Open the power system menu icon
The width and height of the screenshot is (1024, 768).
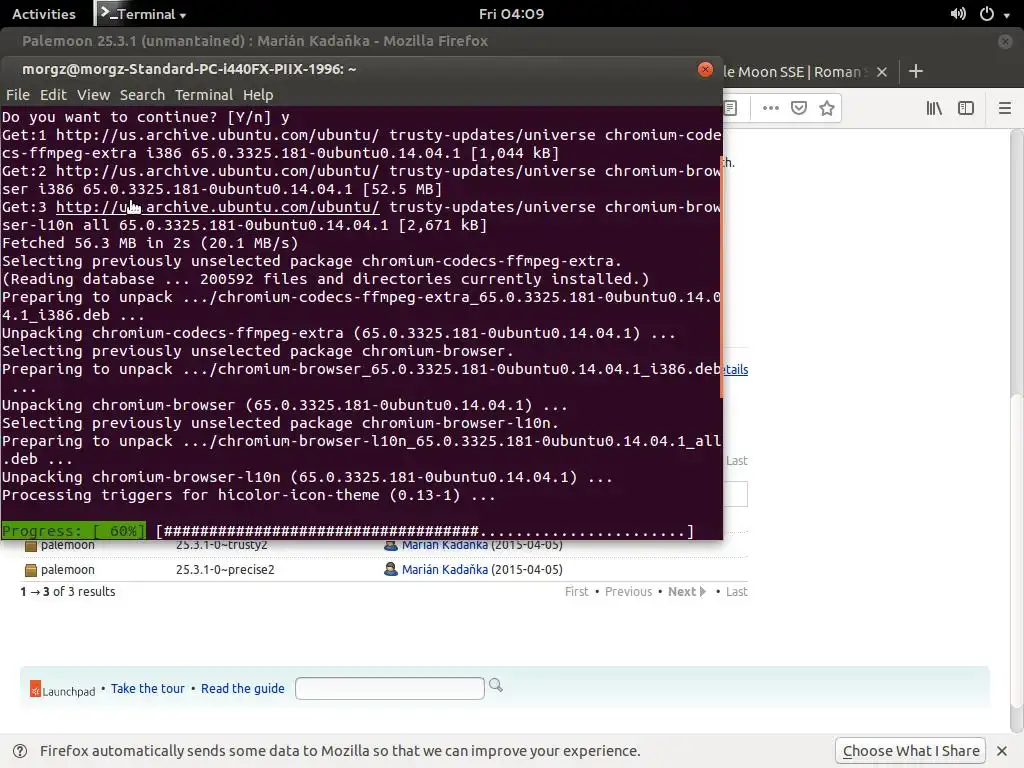point(987,14)
